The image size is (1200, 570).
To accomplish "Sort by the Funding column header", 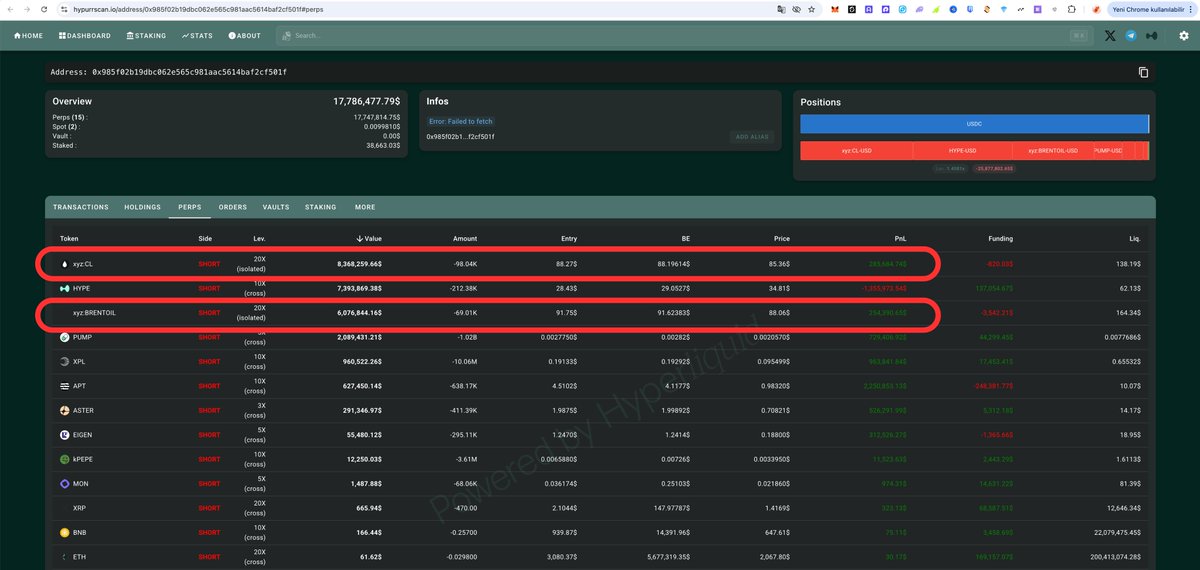I will tap(1001, 238).
